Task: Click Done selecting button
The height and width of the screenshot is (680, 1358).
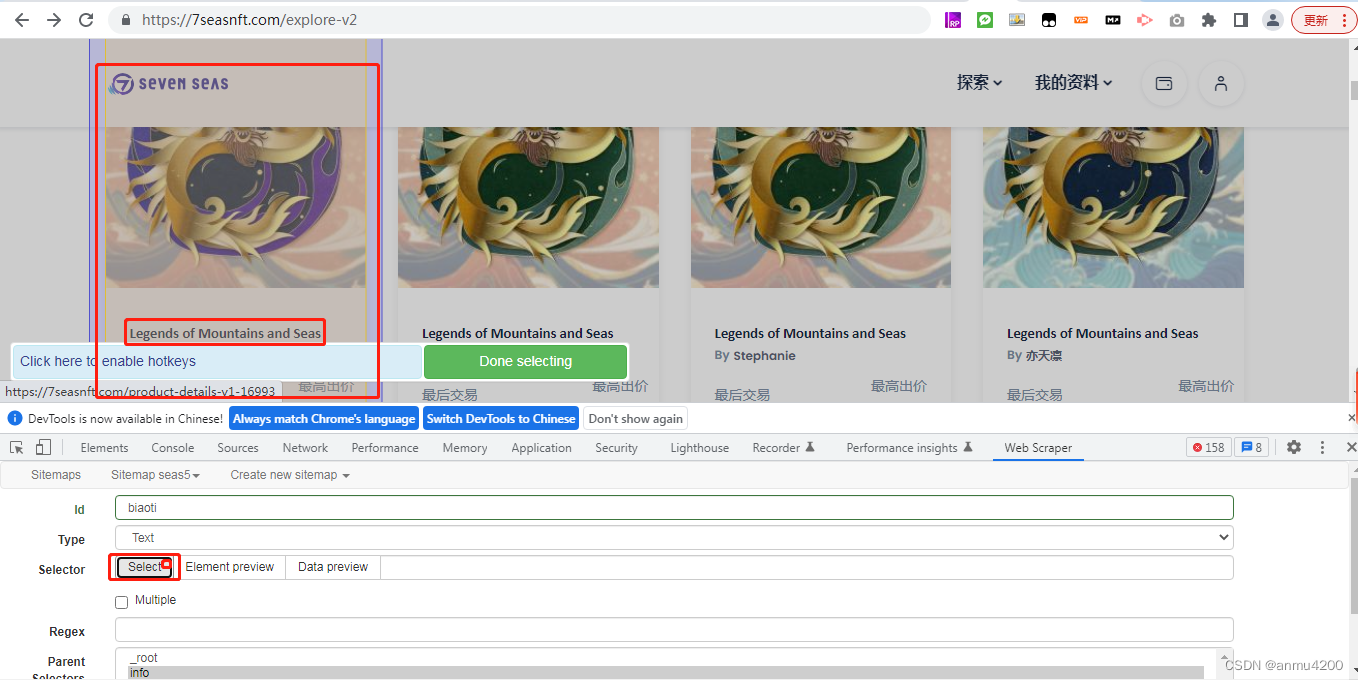Action: pos(526,361)
